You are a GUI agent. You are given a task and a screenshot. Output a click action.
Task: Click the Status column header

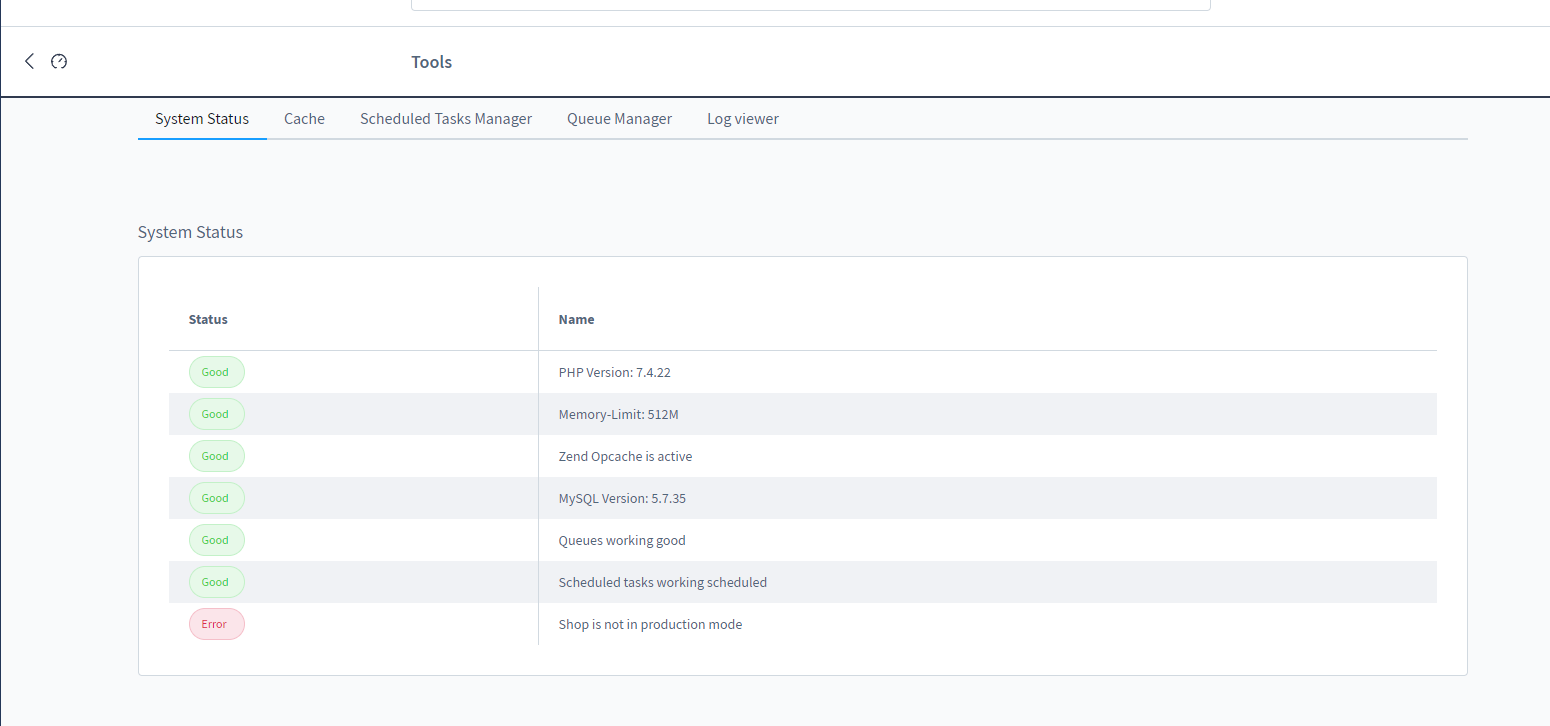(x=208, y=320)
